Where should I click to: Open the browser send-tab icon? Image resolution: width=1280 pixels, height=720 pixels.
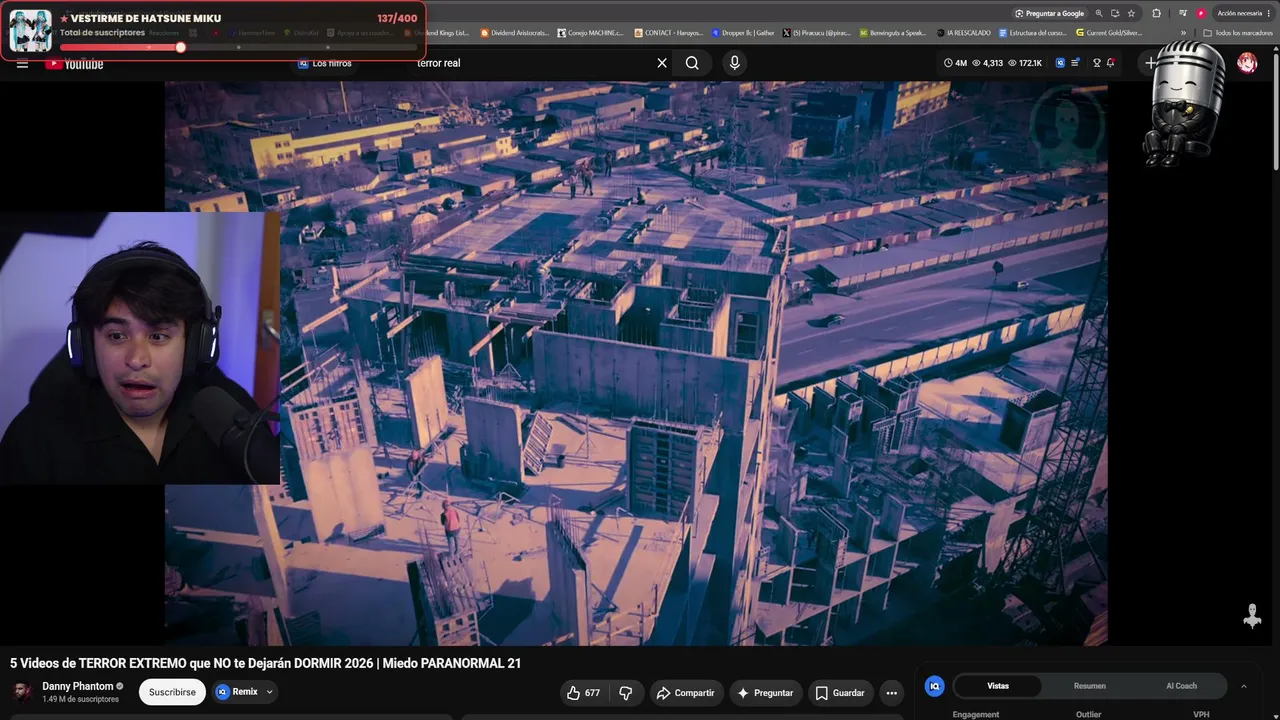[x=1115, y=13]
